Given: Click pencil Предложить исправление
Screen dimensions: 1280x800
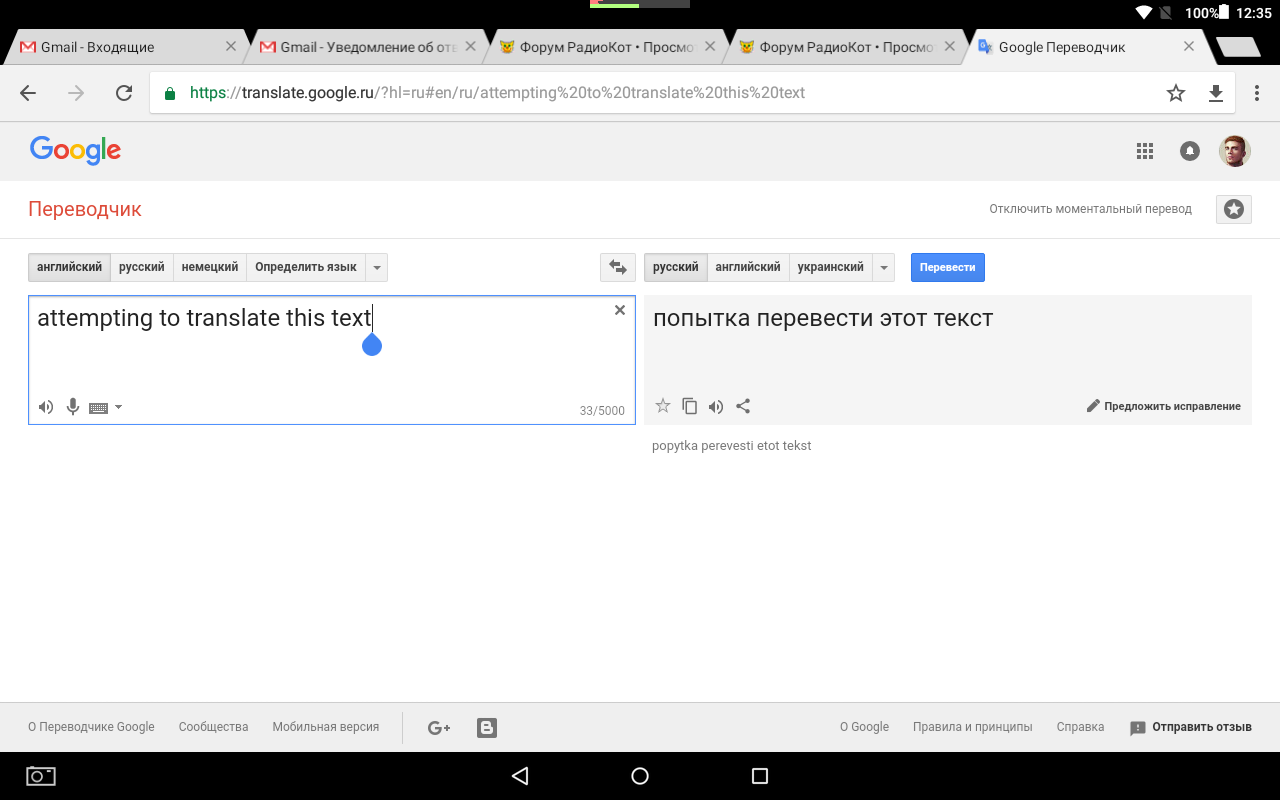Looking at the screenshot, I should 1163,406.
